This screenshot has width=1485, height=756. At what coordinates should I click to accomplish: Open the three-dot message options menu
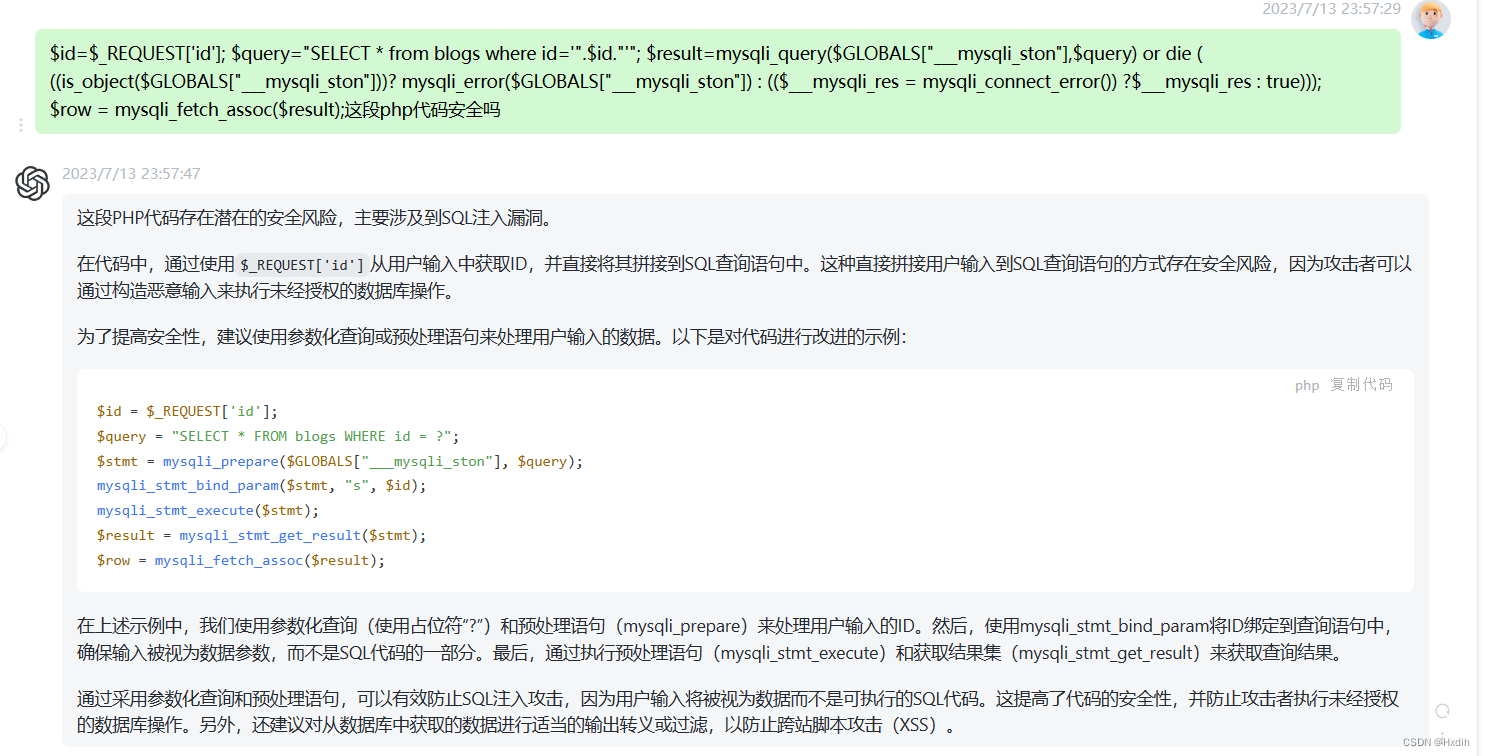tap(21, 124)
